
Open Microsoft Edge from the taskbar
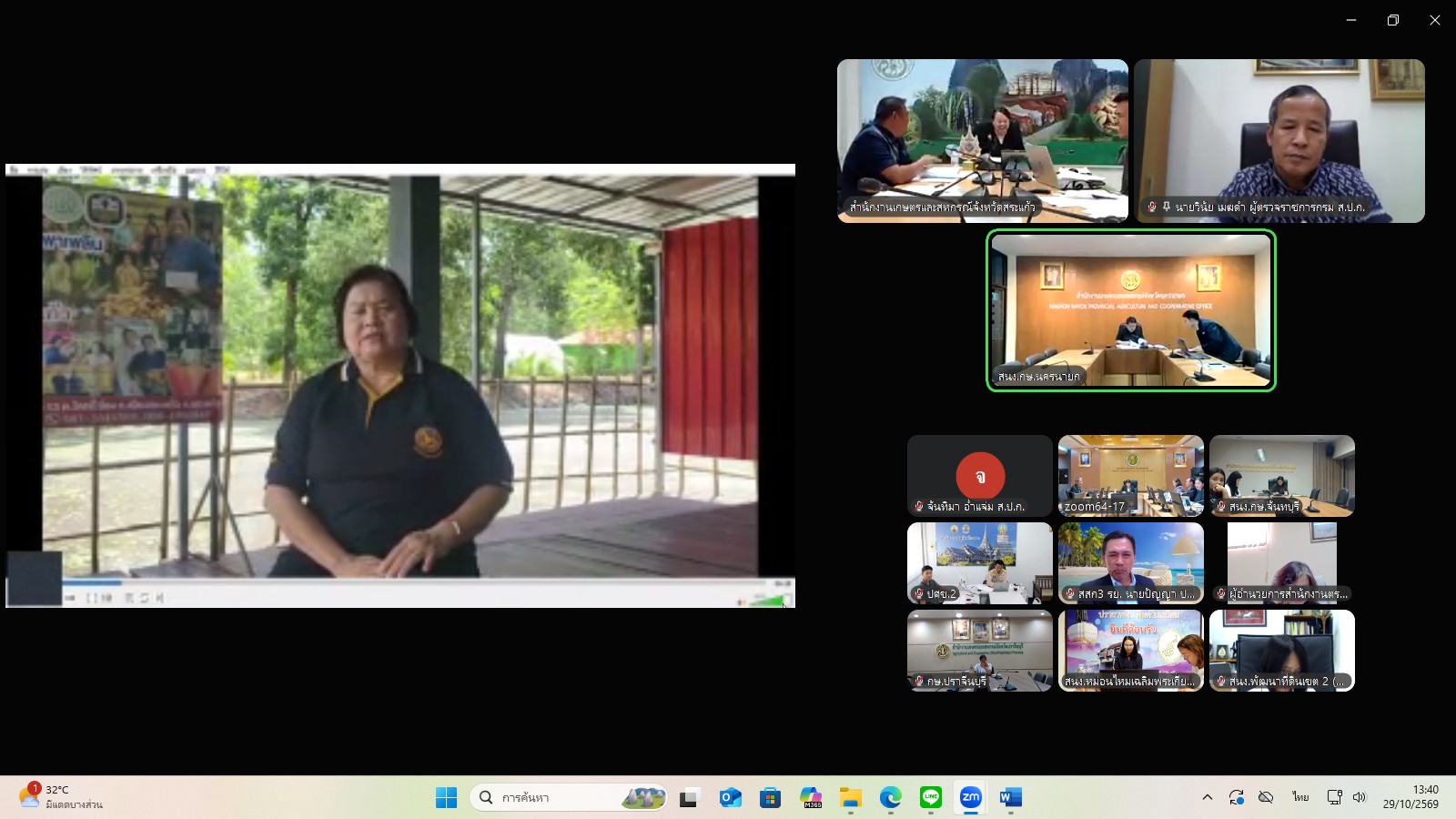pos(890,797)
